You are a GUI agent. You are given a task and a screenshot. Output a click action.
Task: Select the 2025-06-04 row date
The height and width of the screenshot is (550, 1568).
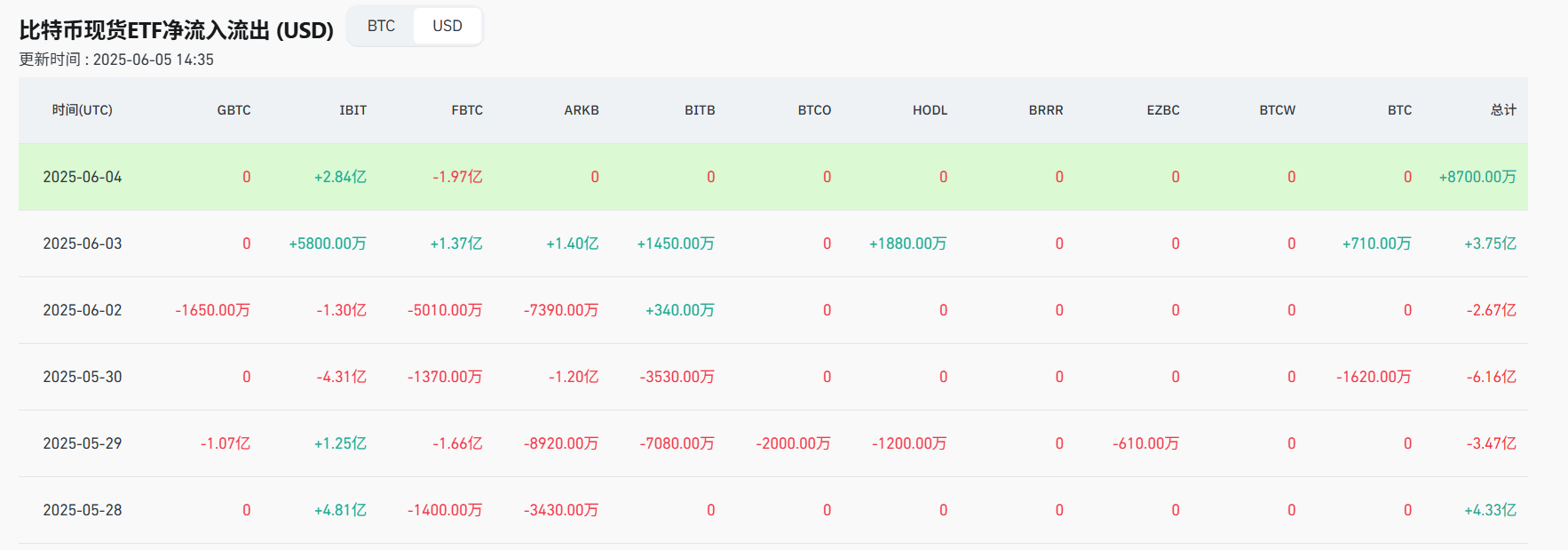coord(83,177)
